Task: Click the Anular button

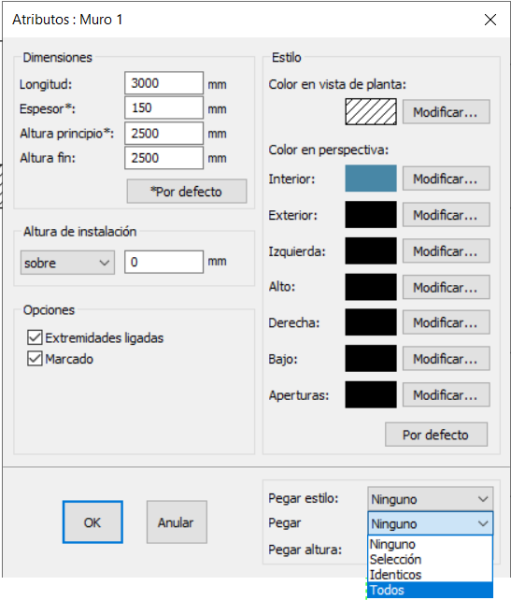Action: (176, 522)
